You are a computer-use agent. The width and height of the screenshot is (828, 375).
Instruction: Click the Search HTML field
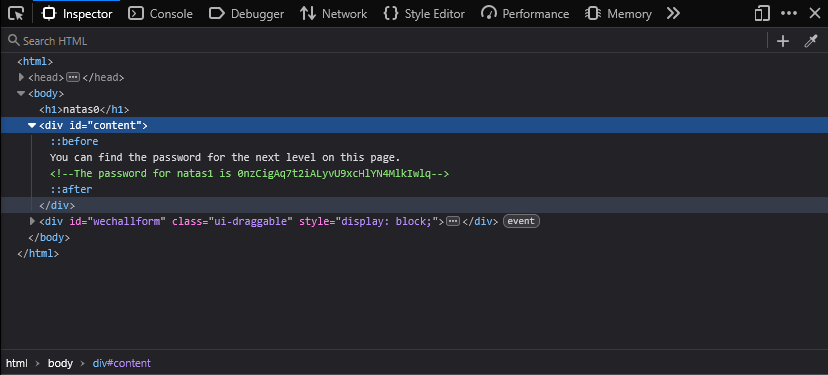coord(385,41)
